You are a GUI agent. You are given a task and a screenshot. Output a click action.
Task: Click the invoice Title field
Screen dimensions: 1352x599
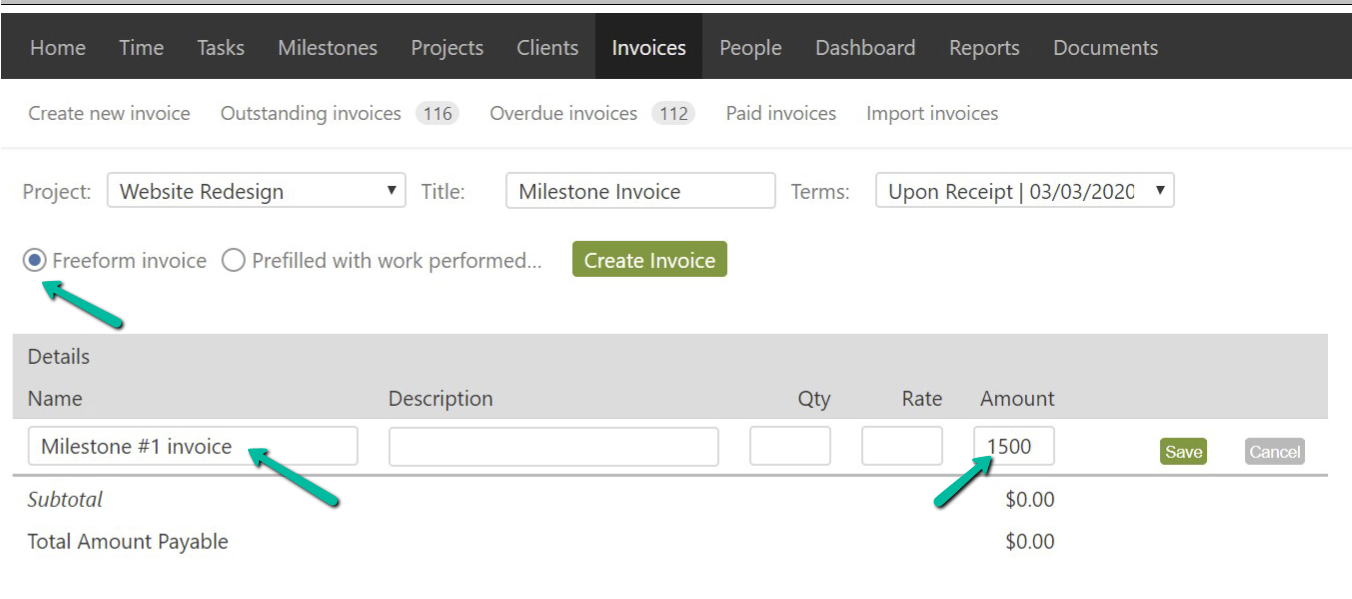click(639, 190)
